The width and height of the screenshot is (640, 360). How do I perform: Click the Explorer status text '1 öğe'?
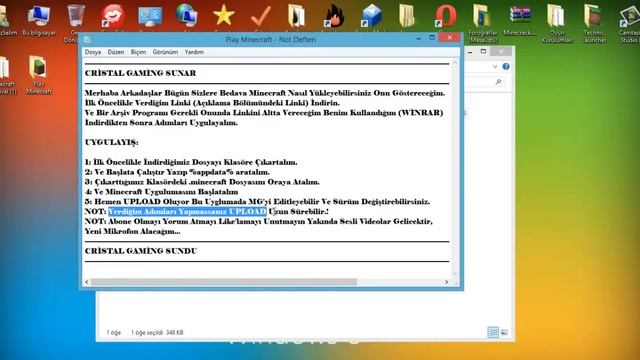113,333
